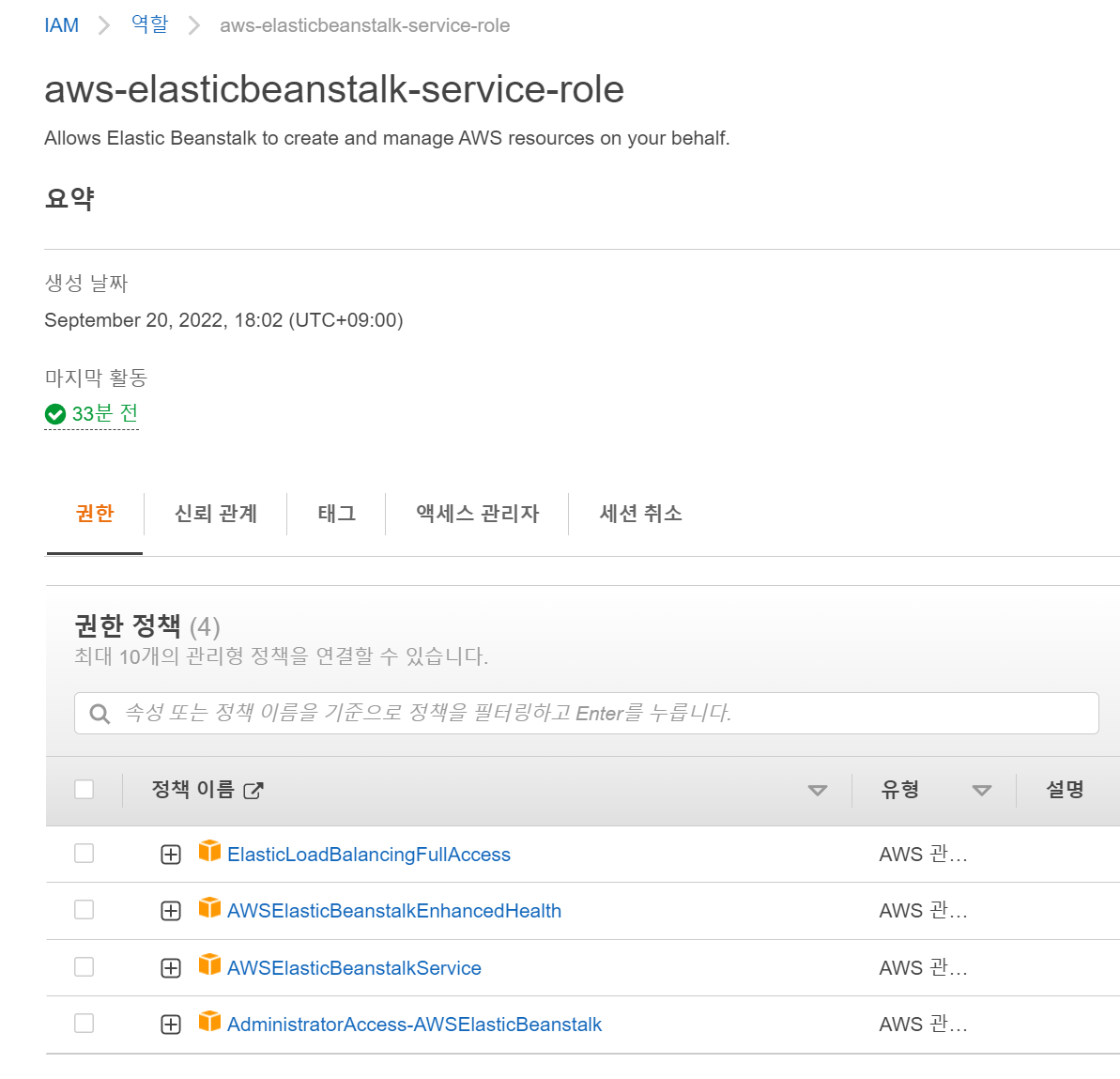Open the 세션 취소 tab
Viewport: 1120px width, 1079px height.
click(640, 513)
